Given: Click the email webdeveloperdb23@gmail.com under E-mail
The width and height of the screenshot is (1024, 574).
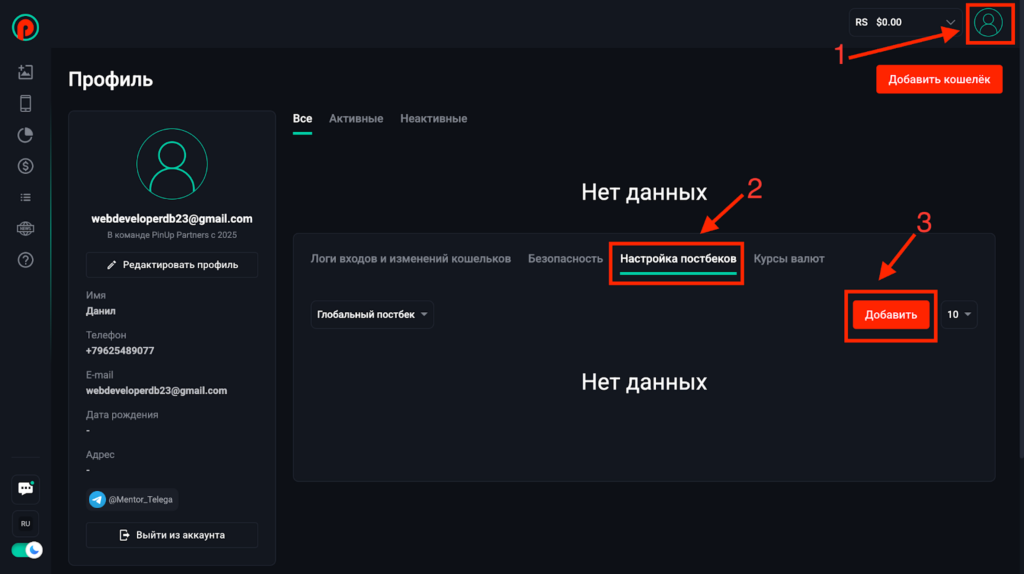Looking at the screenshot, I should [x=157, y=391].
